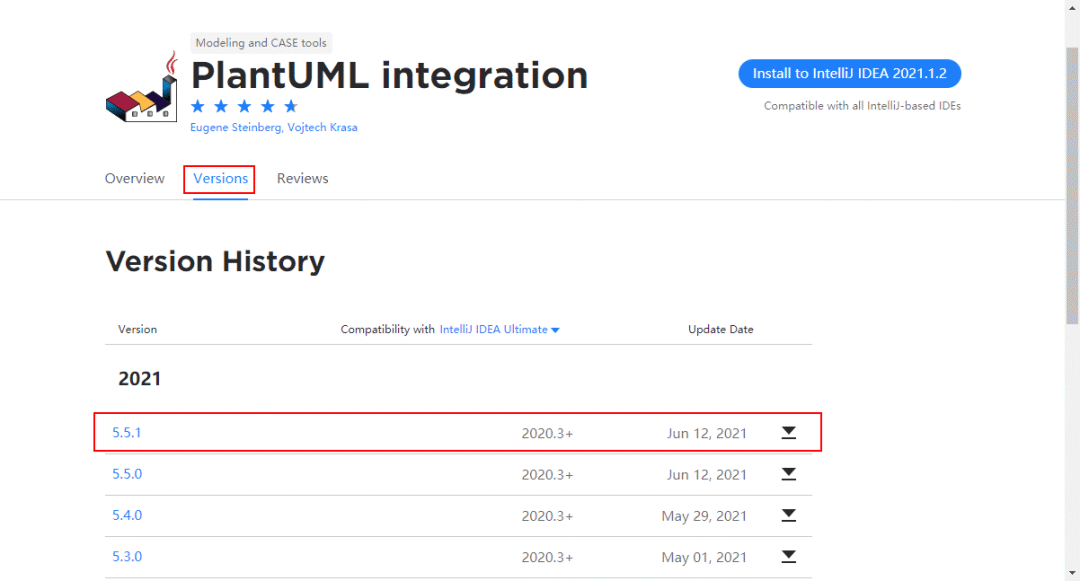This screenshot has width=1080, height=581.
Task: Download version 5.4.0 via its download icon
Action: pos(788,515)
